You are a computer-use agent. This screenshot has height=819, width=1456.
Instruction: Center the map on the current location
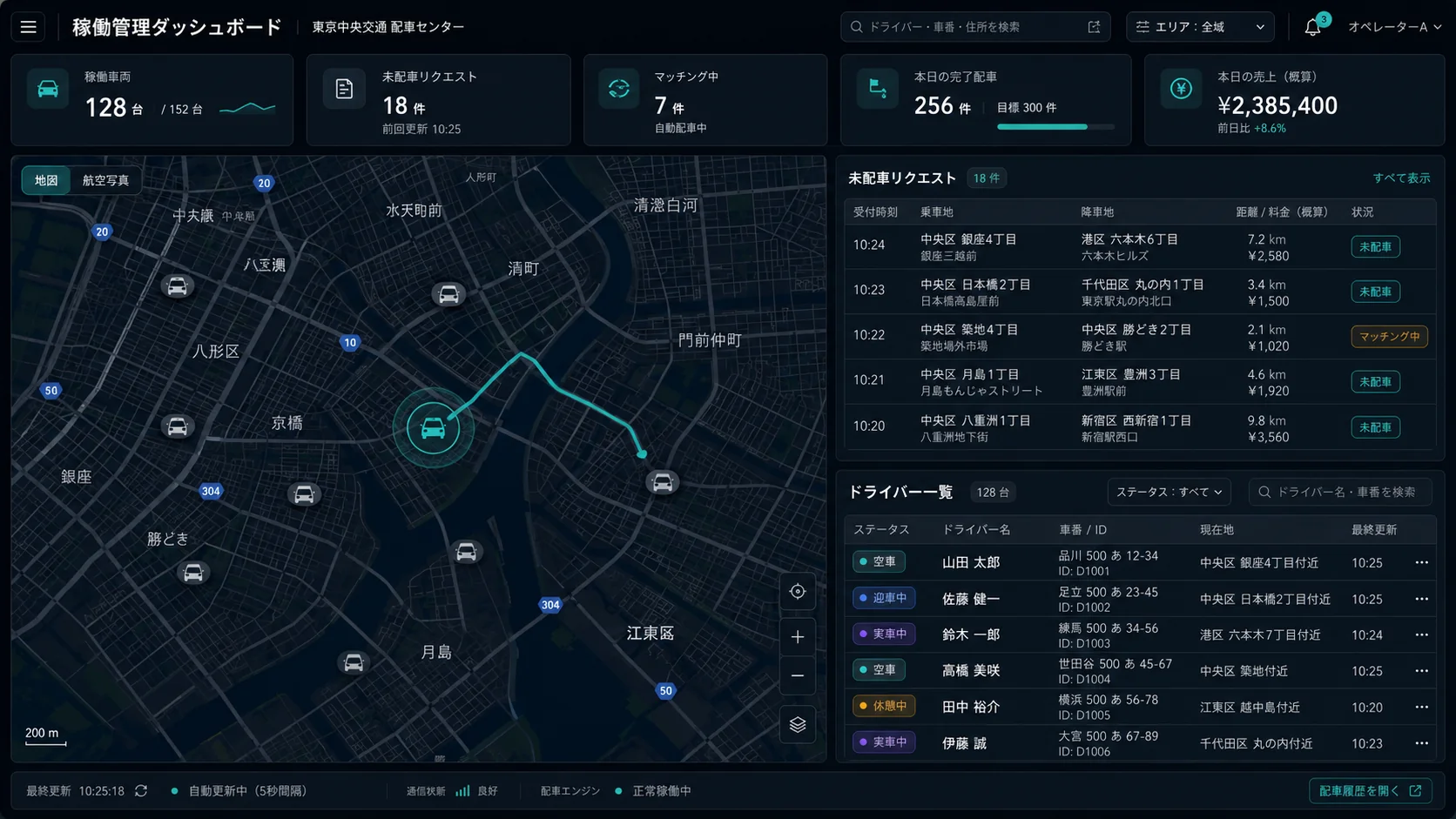tap(798, 592)
